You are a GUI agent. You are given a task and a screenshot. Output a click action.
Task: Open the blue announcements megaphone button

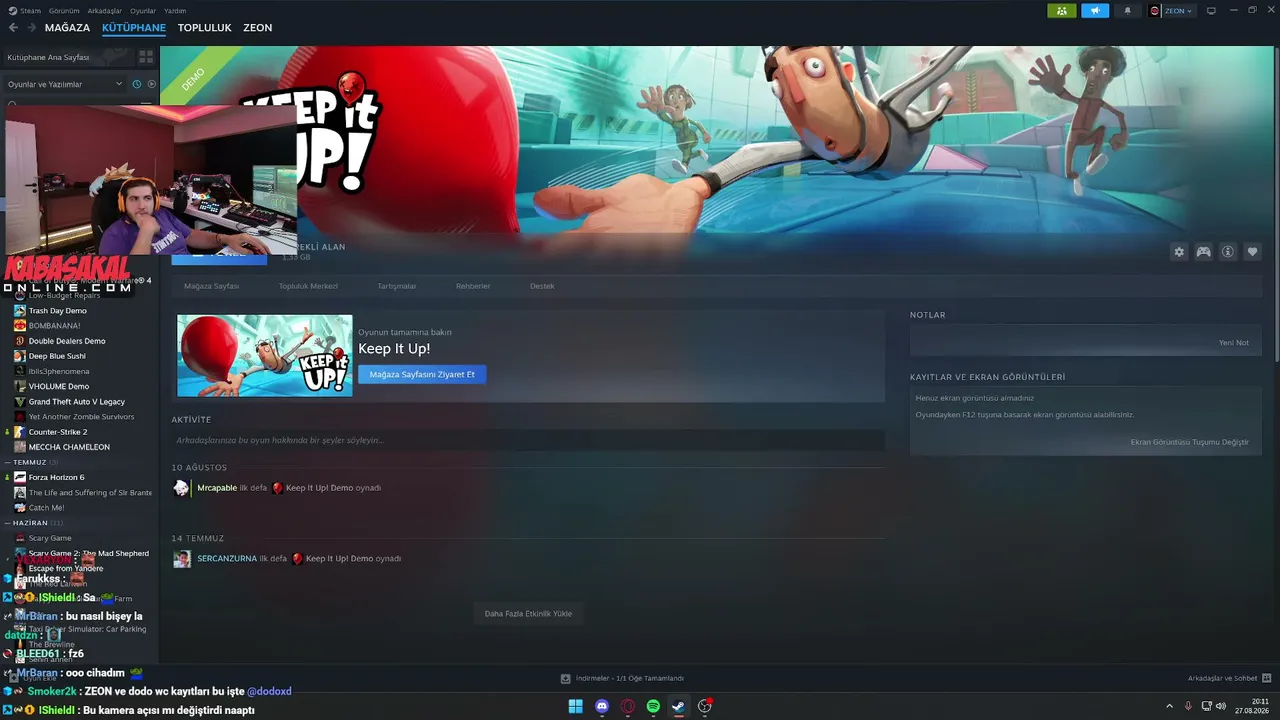1095,11
